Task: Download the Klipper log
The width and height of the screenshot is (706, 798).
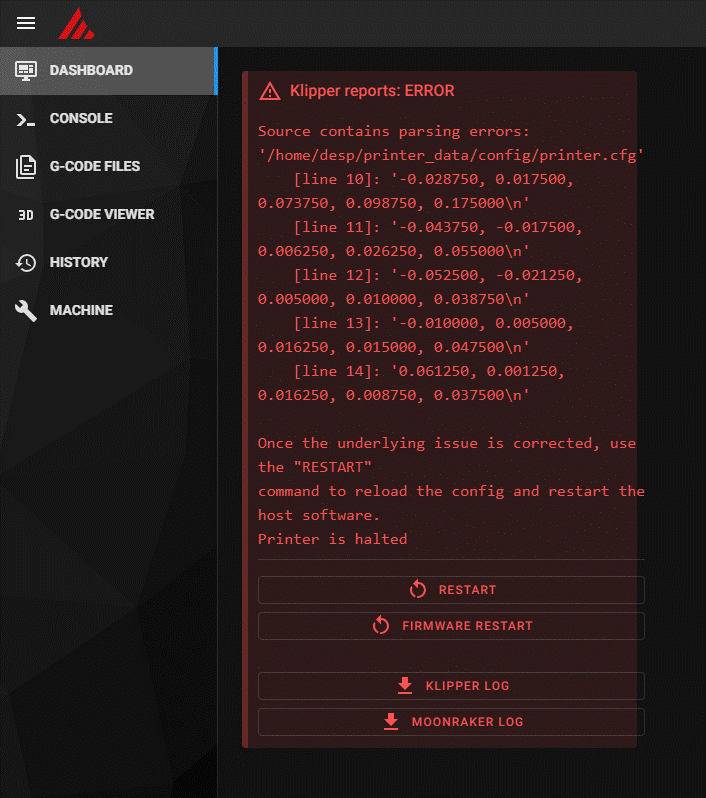Action: [451, 686]
